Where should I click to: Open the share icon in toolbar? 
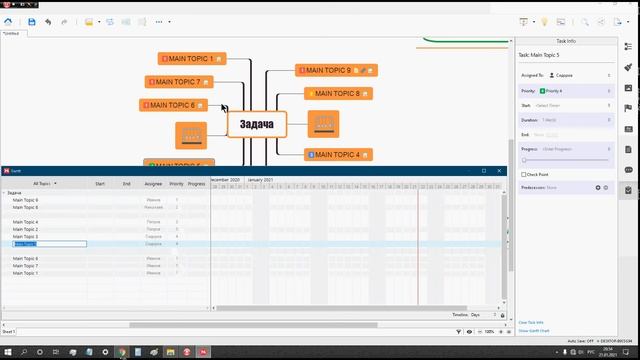(x=601, y=22)
